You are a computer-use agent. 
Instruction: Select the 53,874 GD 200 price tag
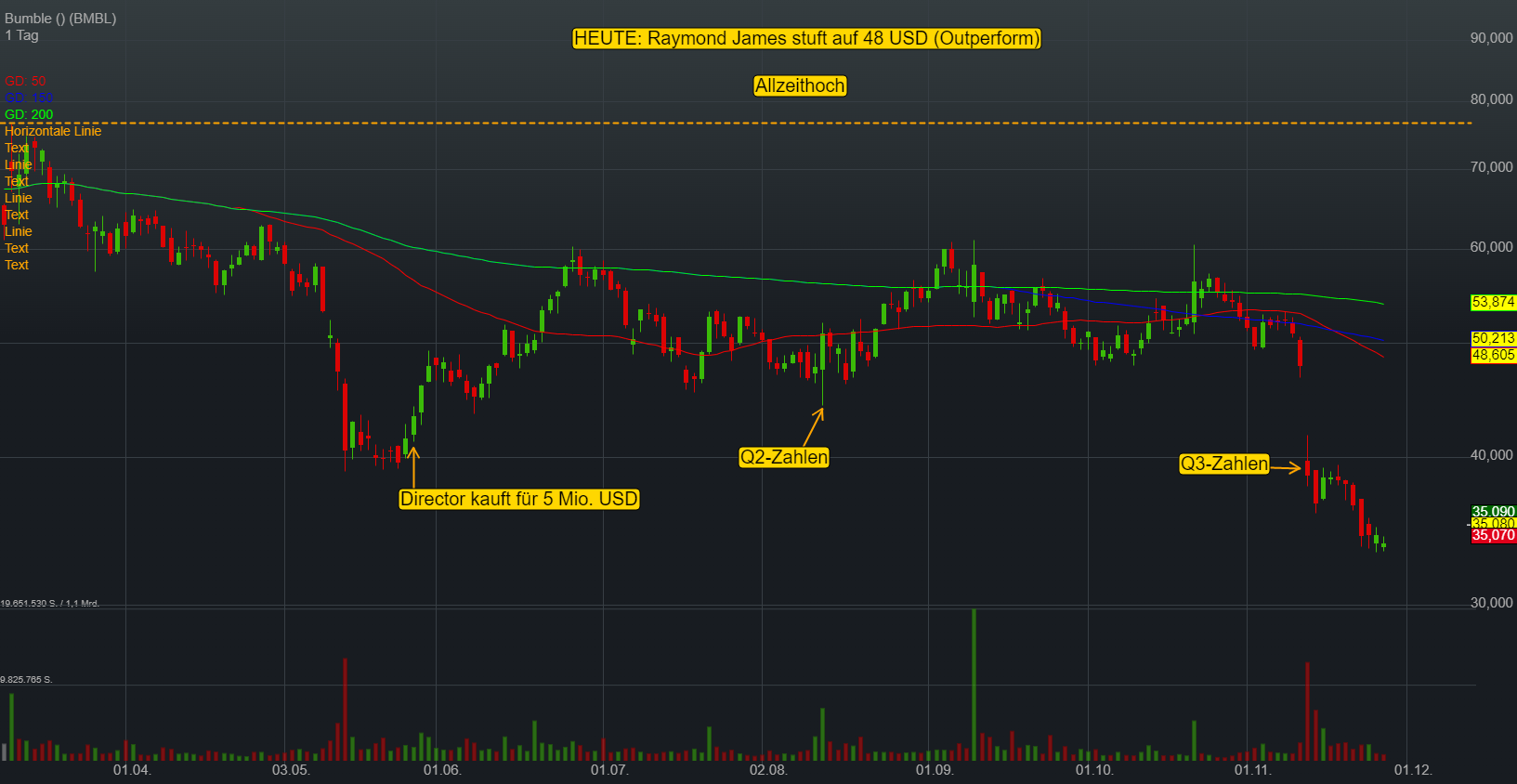pyautogui.click(x=1494, y=302)
